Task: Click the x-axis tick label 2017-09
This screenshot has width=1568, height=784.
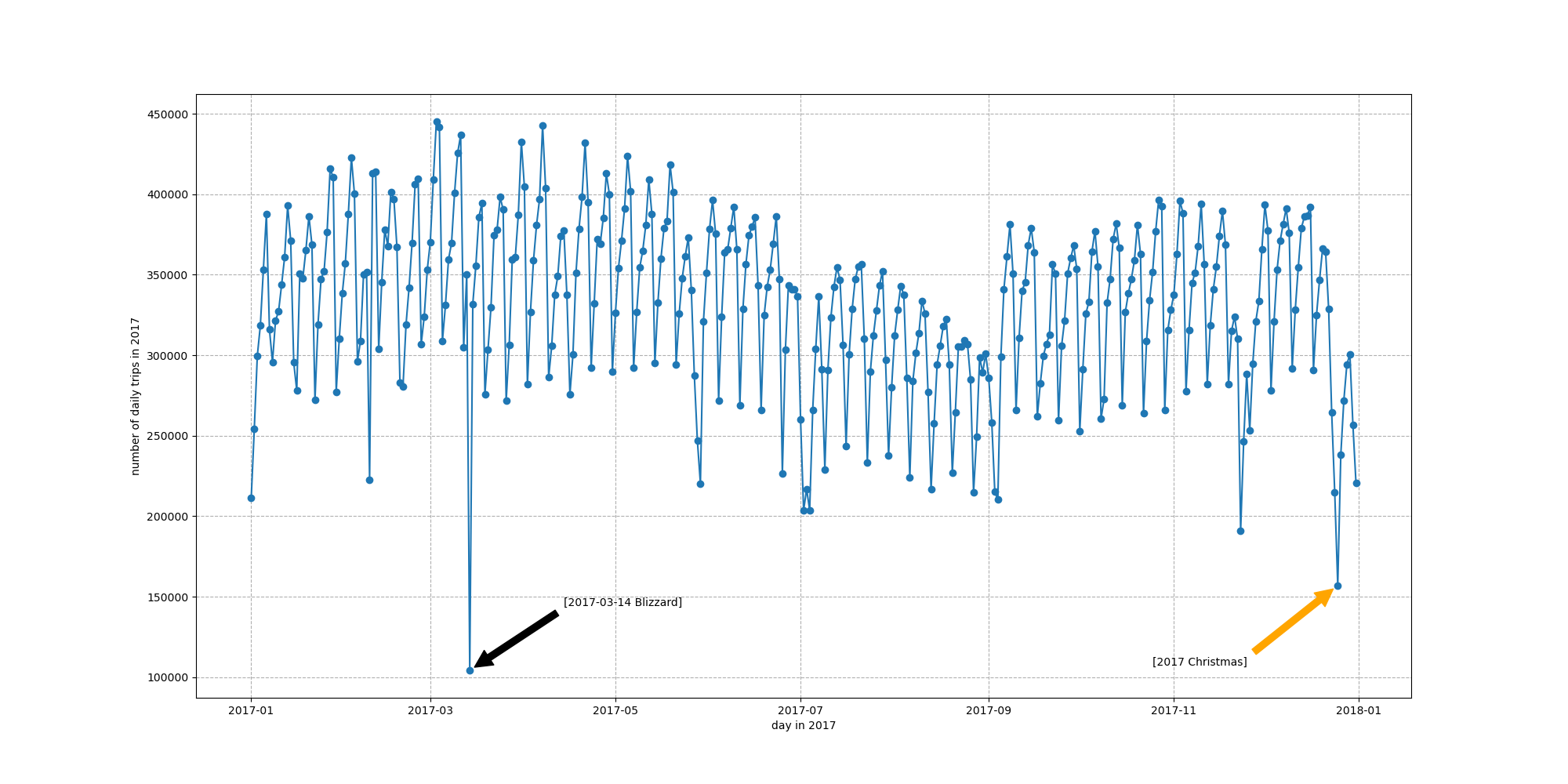Action: tap(989, 711)
